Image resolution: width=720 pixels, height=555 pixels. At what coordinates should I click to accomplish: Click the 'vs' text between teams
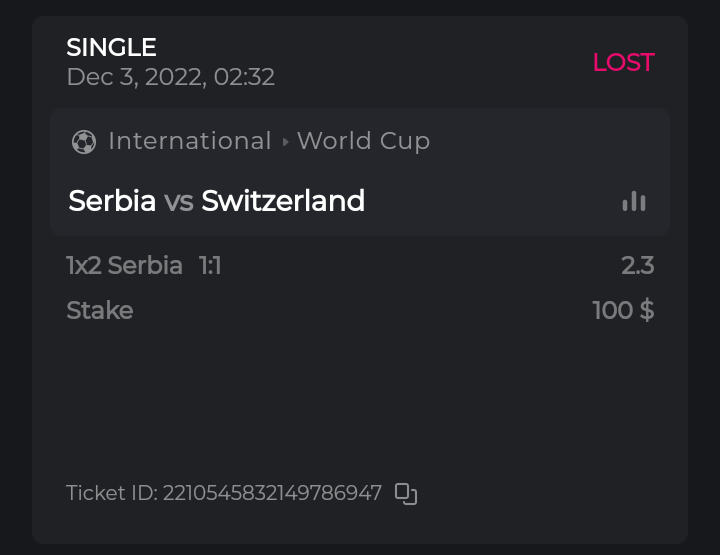(179, 201)
